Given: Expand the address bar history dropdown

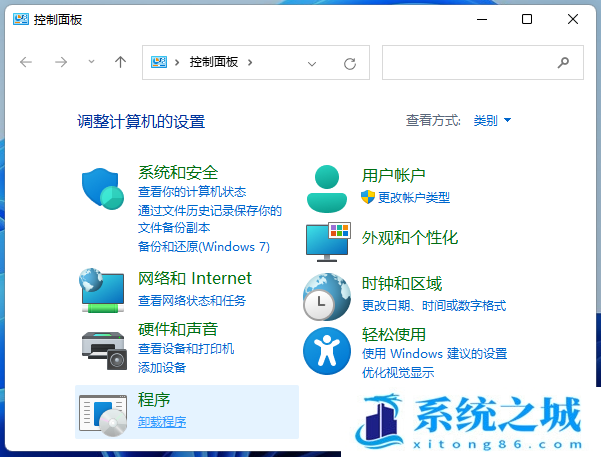Looking at the screenshot, I should [312, 63].
